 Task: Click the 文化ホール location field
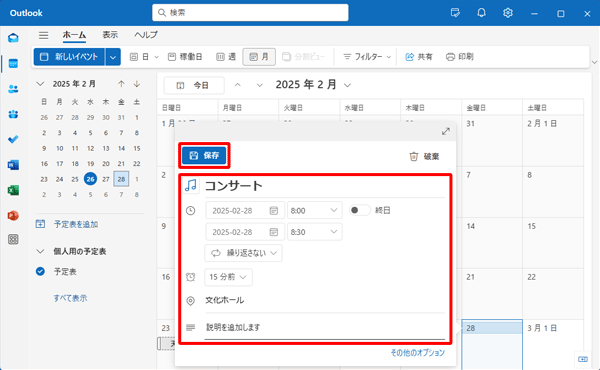tap(325, 300)
